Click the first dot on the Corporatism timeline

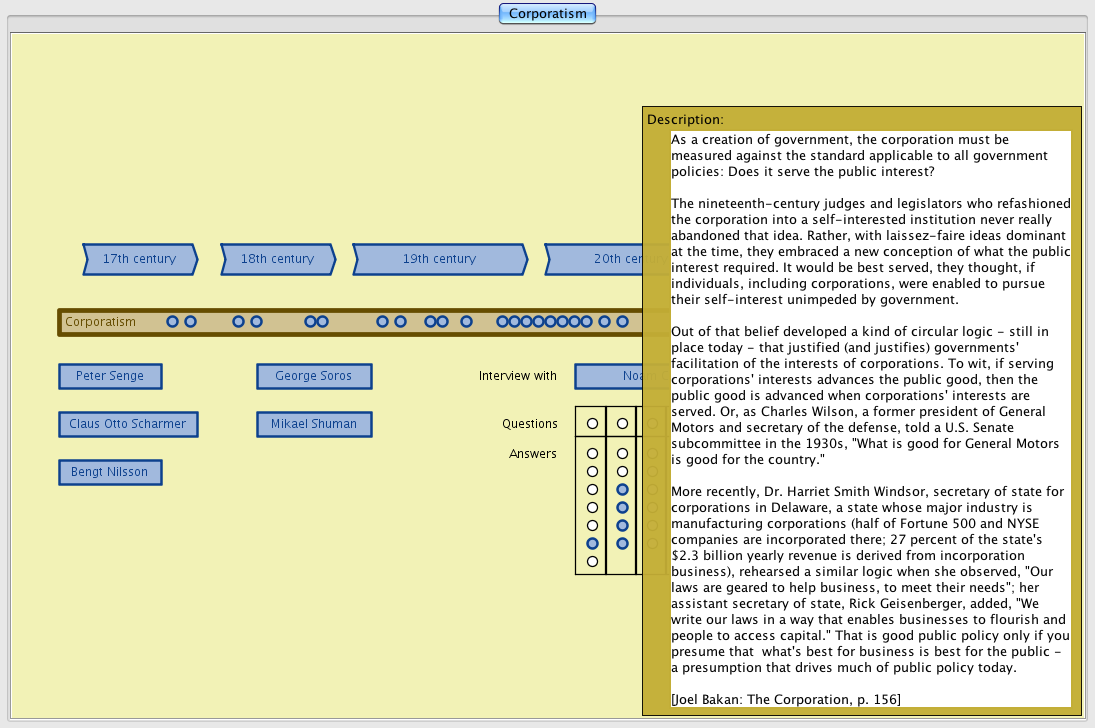172,322
